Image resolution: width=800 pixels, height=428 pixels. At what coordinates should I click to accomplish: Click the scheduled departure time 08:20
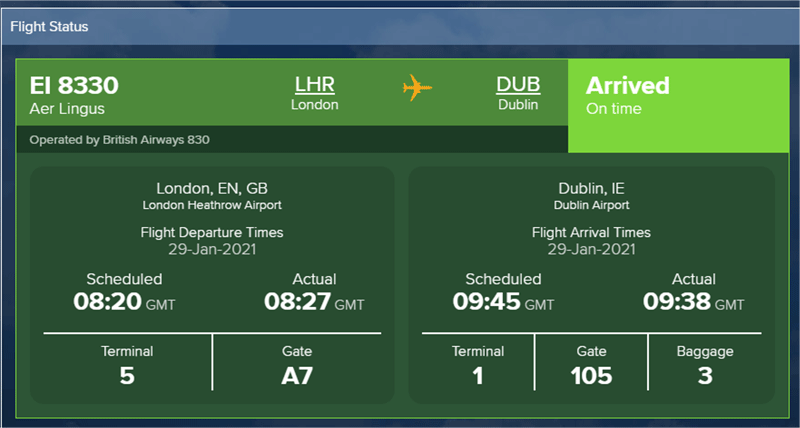tap(107, 301)
